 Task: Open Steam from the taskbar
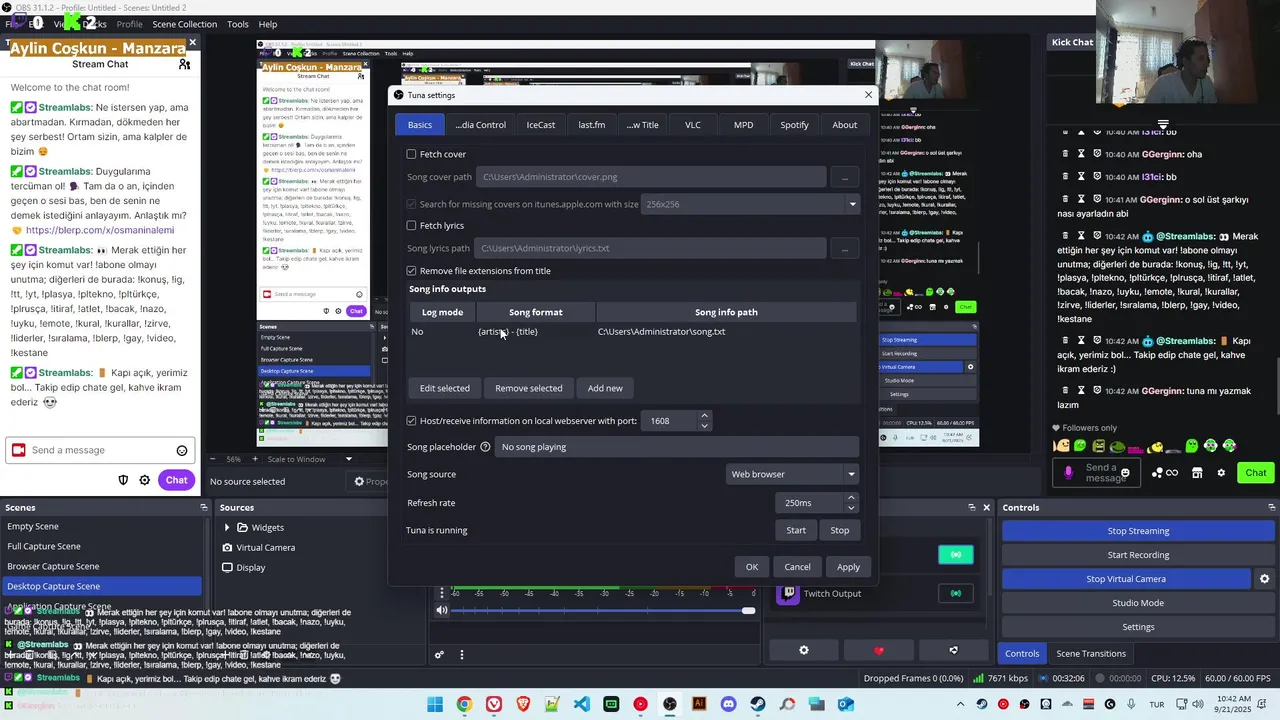coord(758,704)
